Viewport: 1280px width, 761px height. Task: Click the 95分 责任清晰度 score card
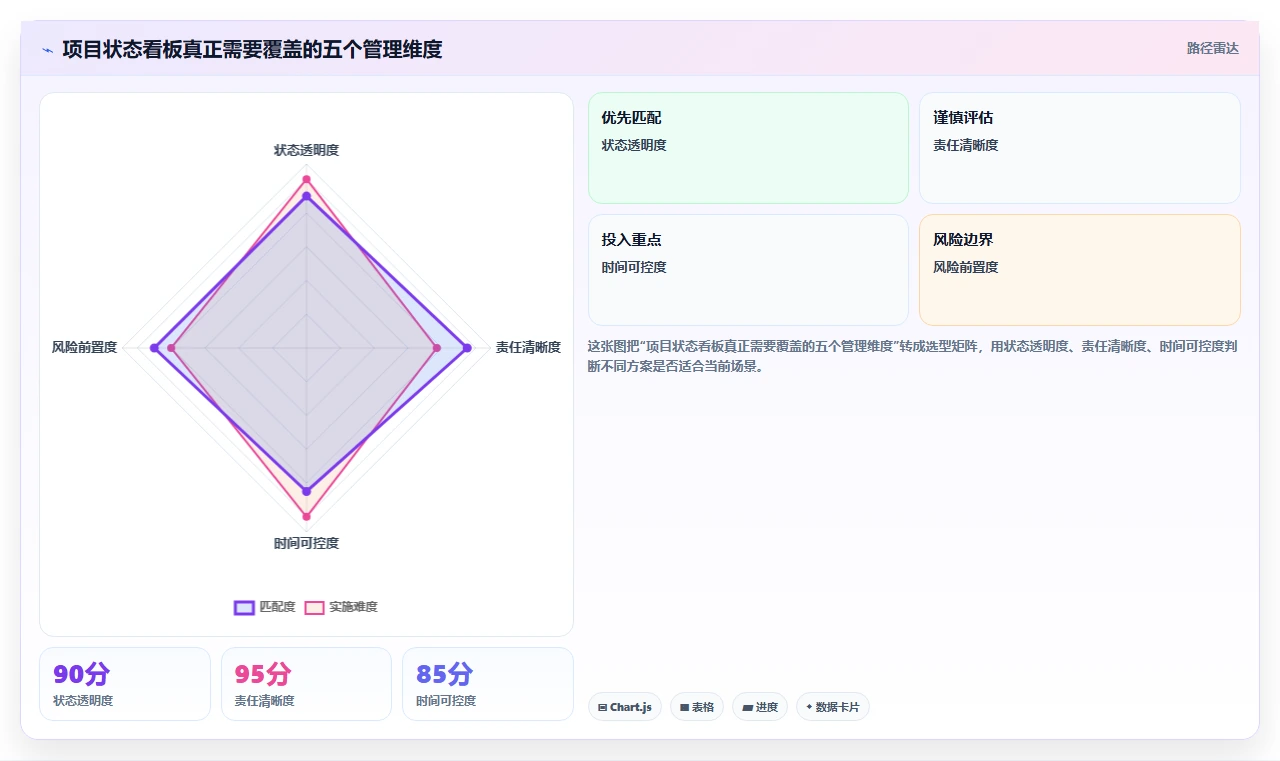(x=306, y=684)
